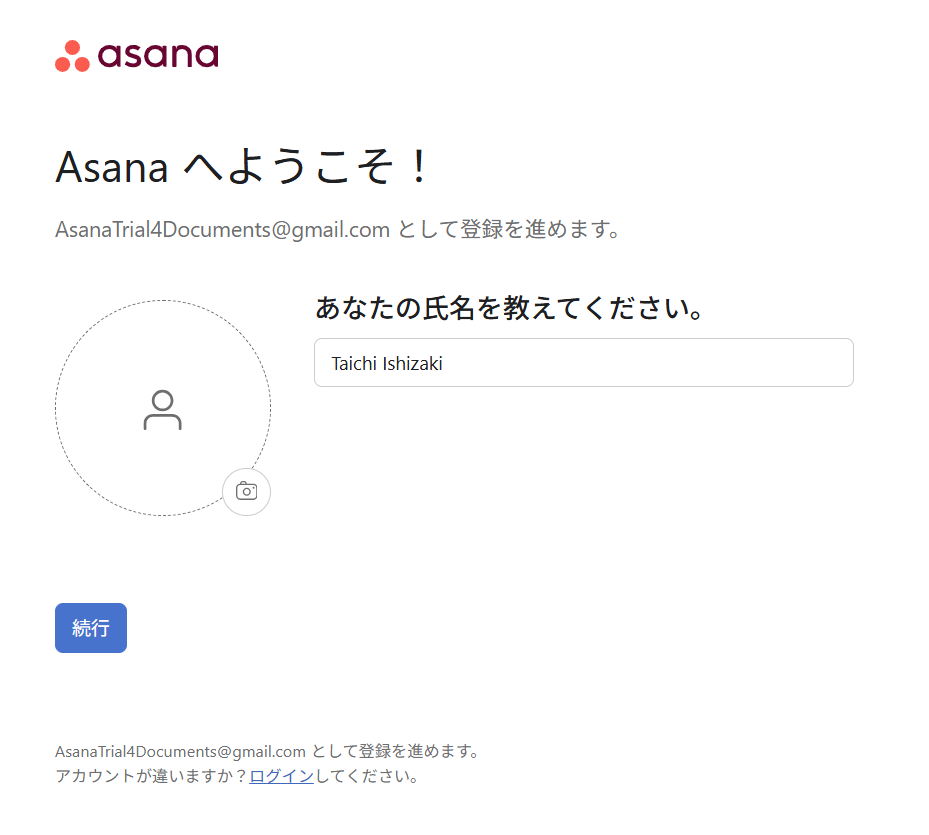The width and height of the screenshot is (929, 835).
Task: Click the Asana へようこそ！ welcome heading
Action: (242, 167)
